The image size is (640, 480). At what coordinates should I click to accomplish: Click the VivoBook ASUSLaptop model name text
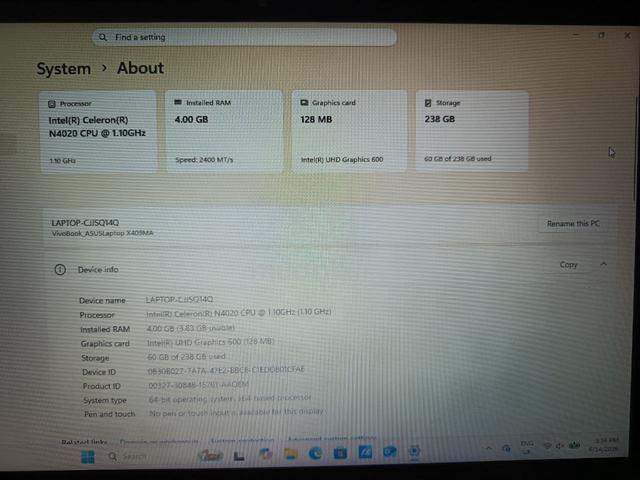coord(102,233)
